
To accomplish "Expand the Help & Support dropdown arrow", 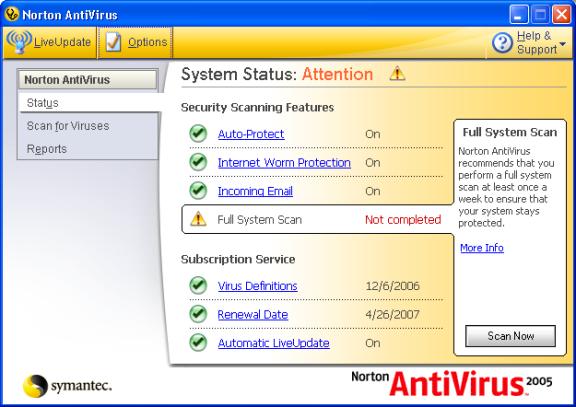I will point(562,44).
